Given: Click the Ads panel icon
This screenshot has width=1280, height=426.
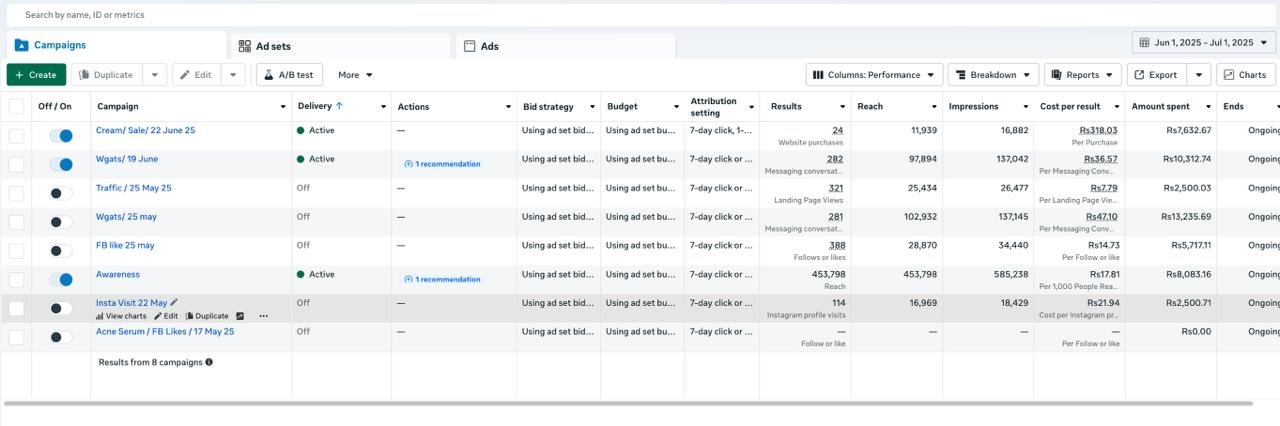Looking at the screenshot, I should click(x=469, y=46).
